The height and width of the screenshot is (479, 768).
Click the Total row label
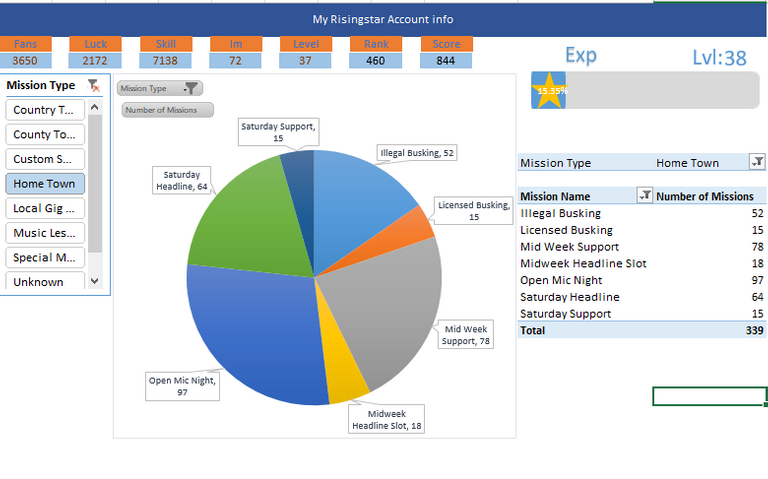pyautogui.click(x=532, y=331)
